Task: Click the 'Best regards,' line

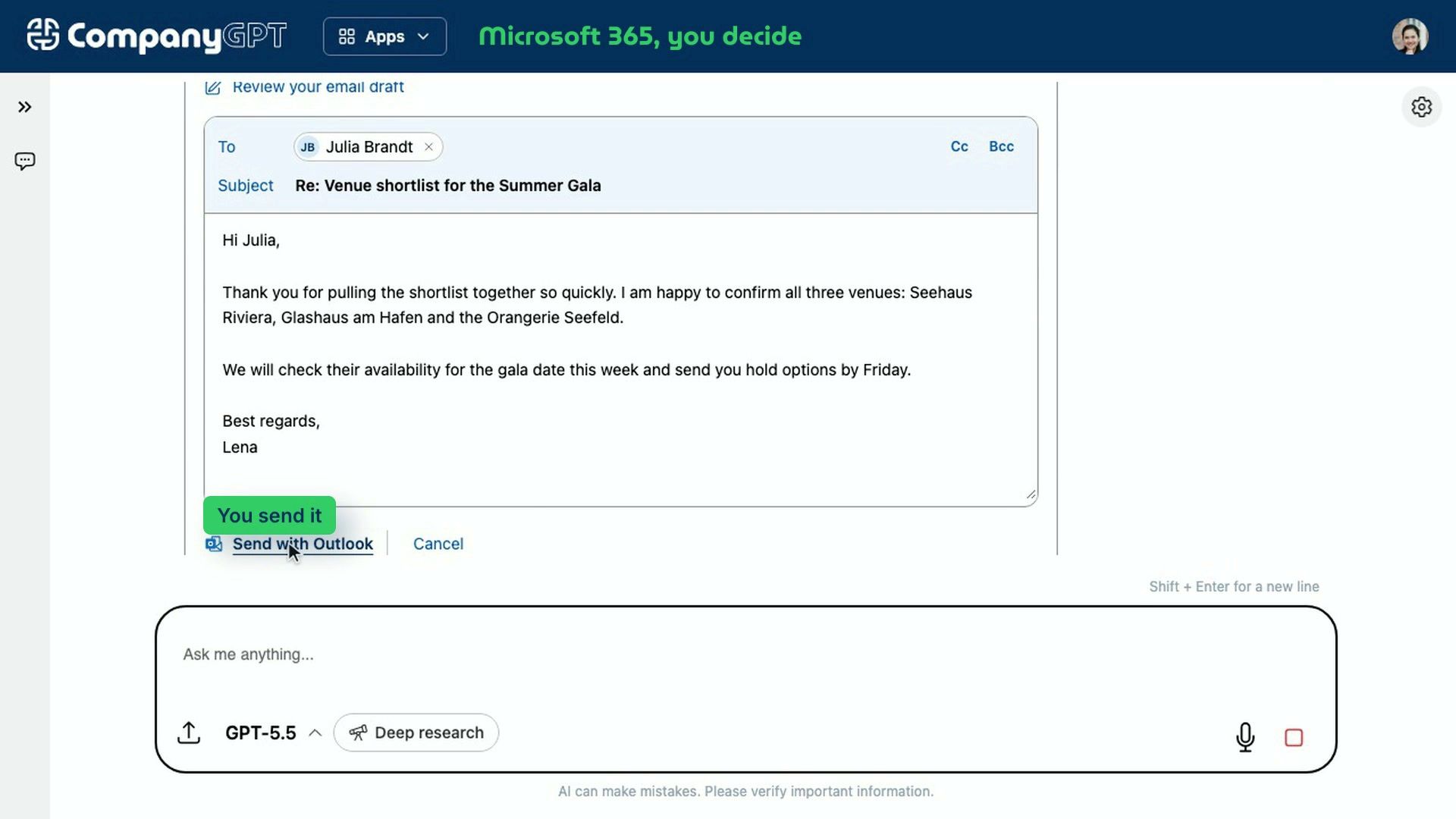Action: coord(271,421)
